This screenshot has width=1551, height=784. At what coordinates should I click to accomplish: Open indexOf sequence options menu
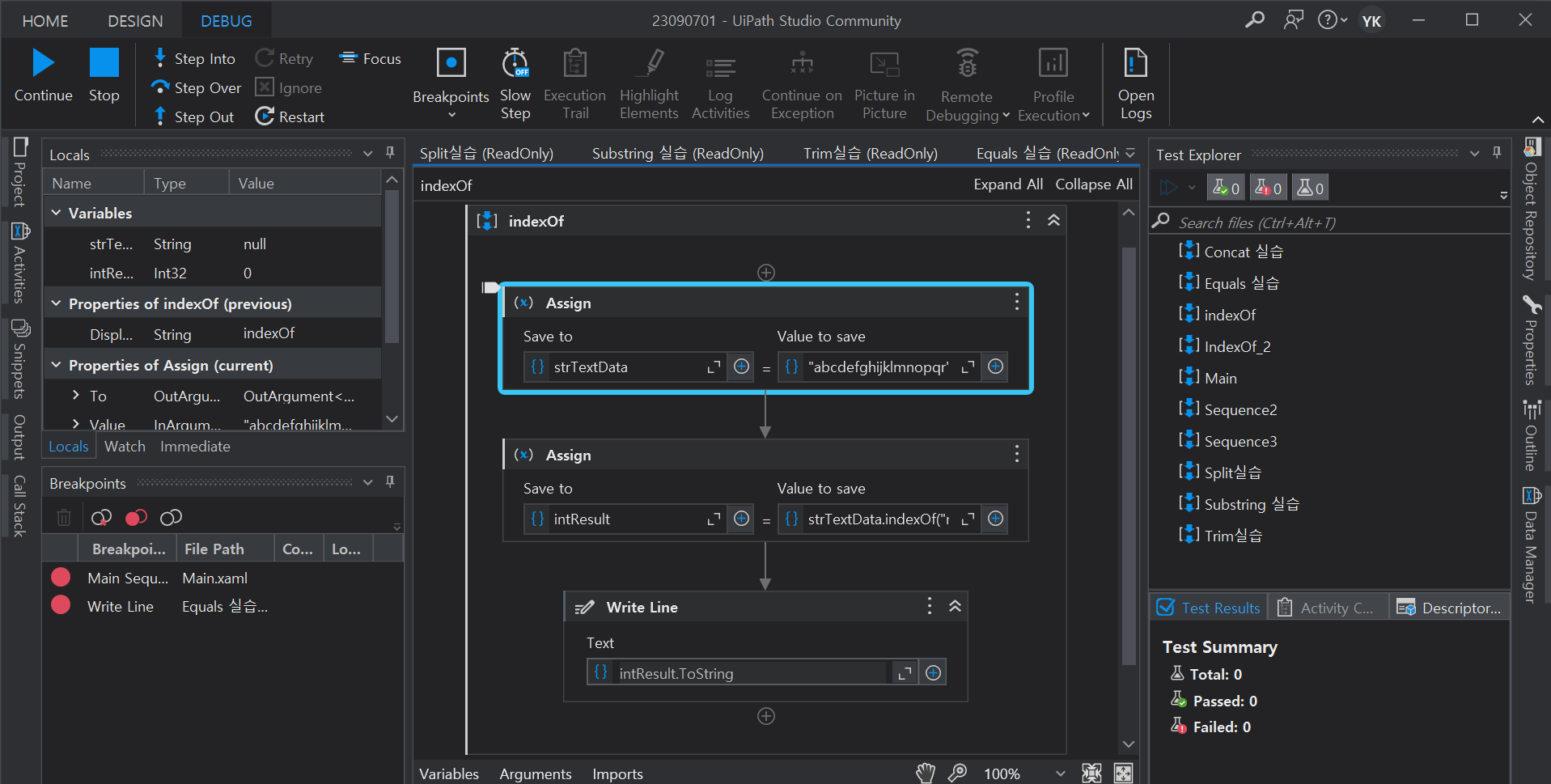pyautogui.click(x=1028, y=220)
